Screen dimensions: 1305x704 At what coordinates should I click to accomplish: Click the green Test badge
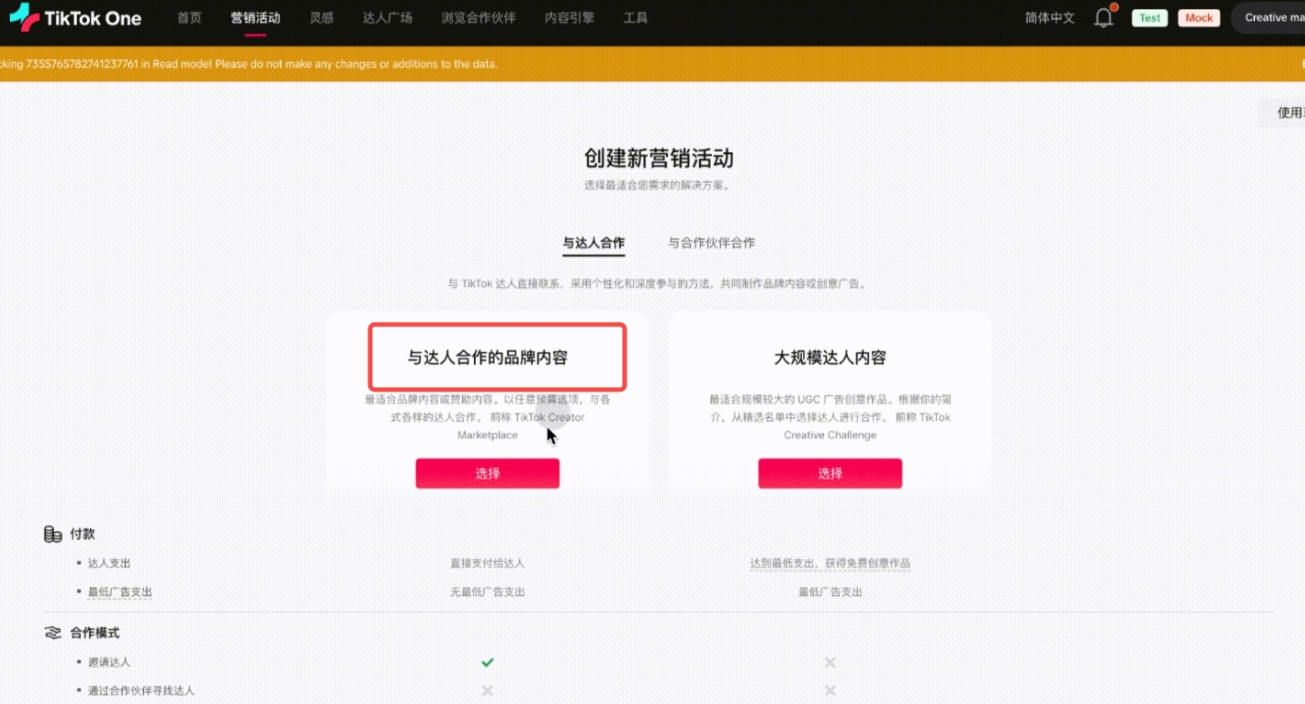coord(1150,18)
